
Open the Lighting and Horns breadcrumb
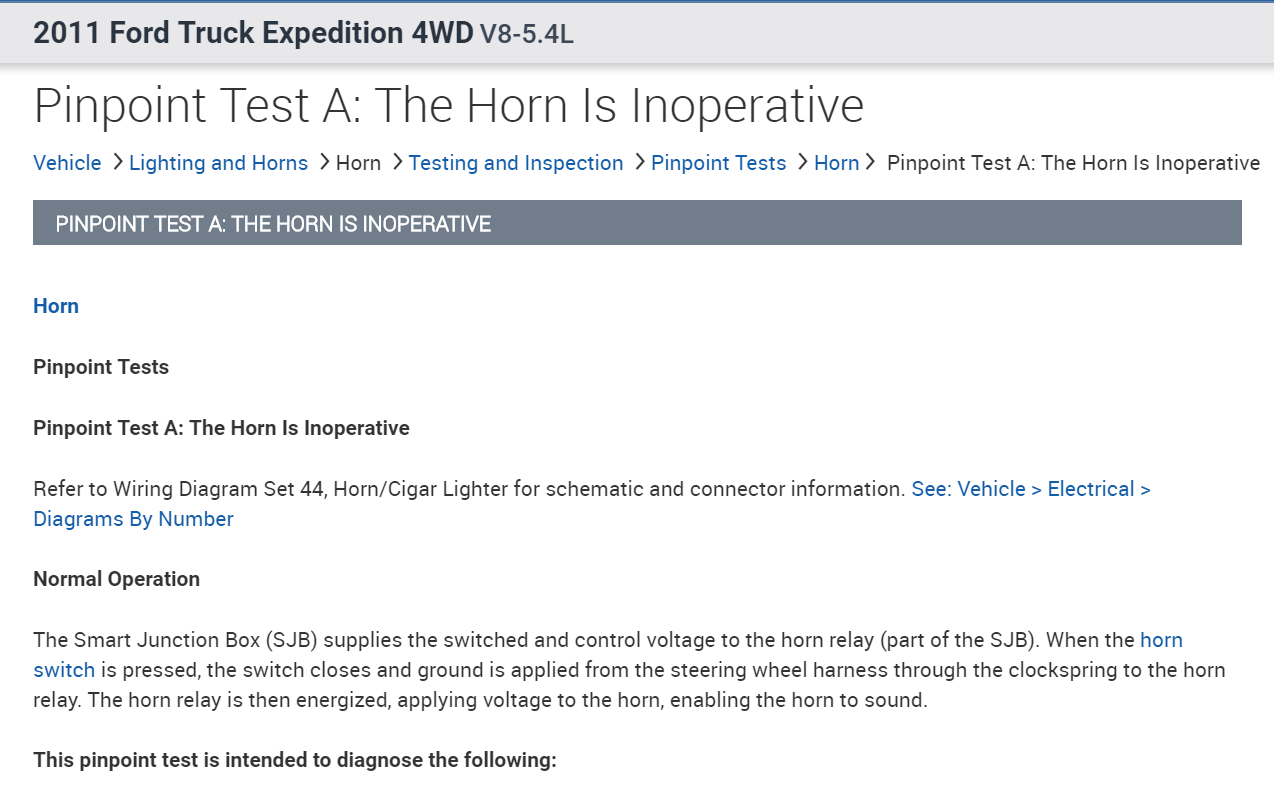(218, 163)
